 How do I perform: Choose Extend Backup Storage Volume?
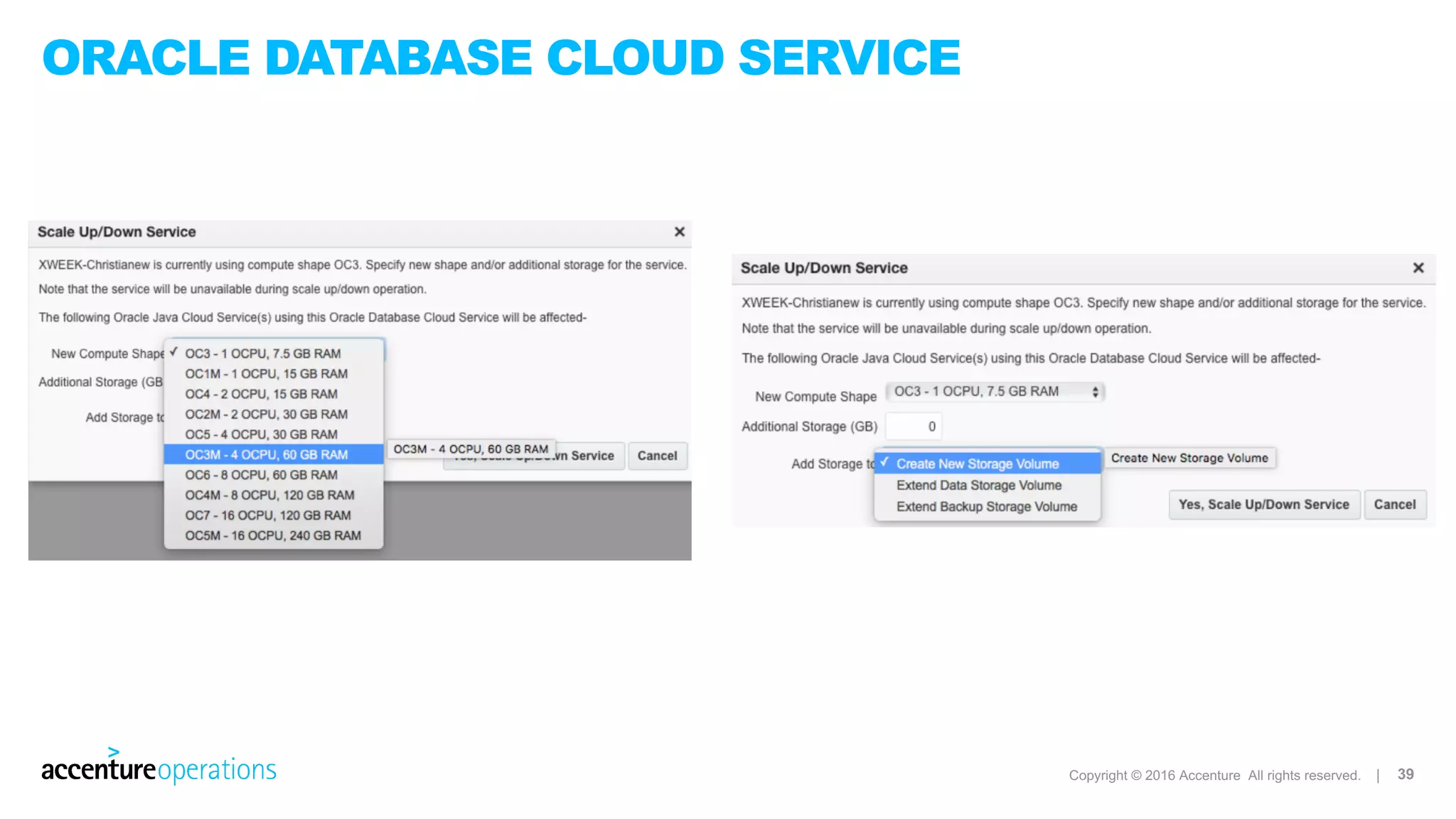[988, 506]
